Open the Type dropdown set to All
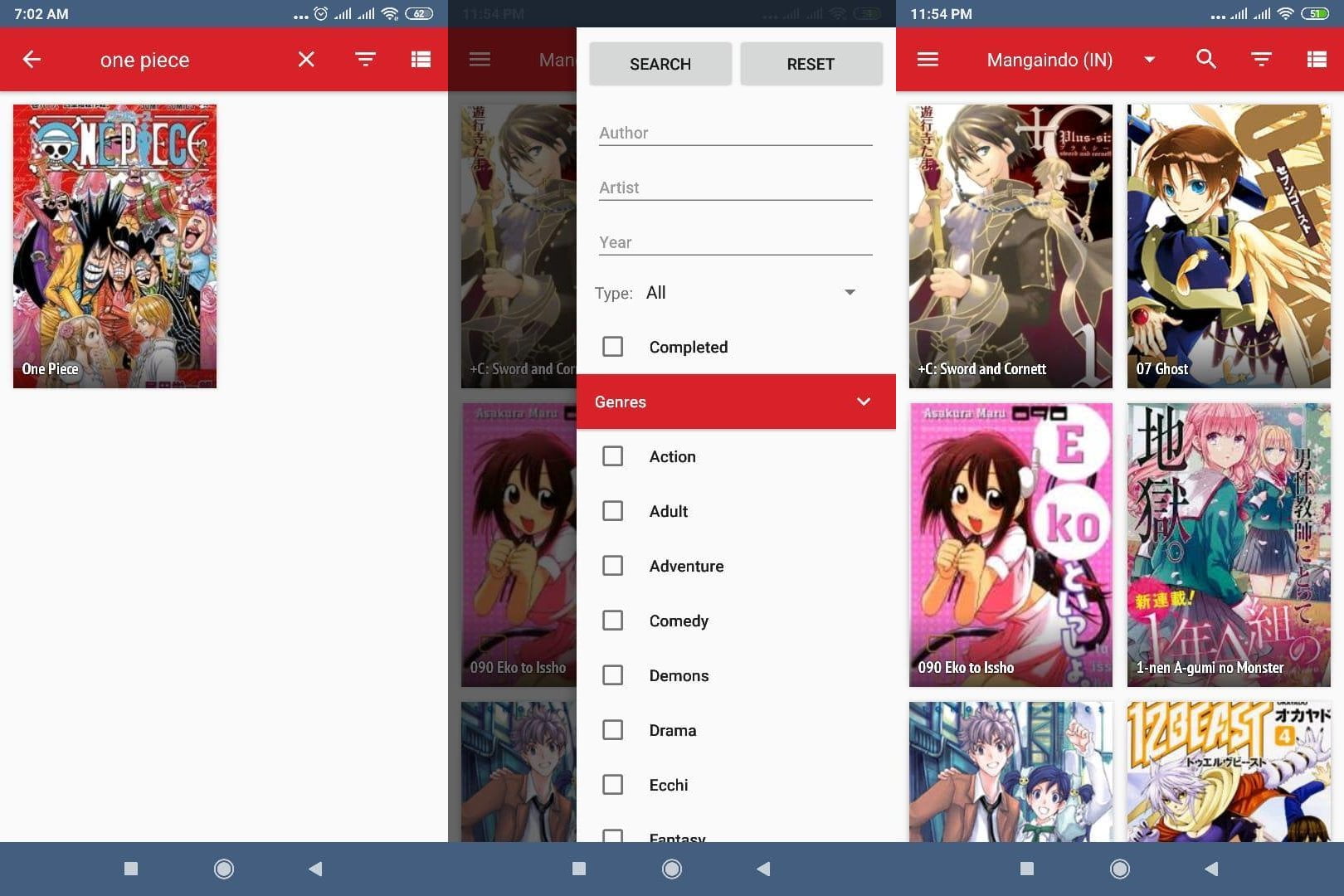Image resolution: width=1344 pixels, height=896 pixels. point(751,292)
